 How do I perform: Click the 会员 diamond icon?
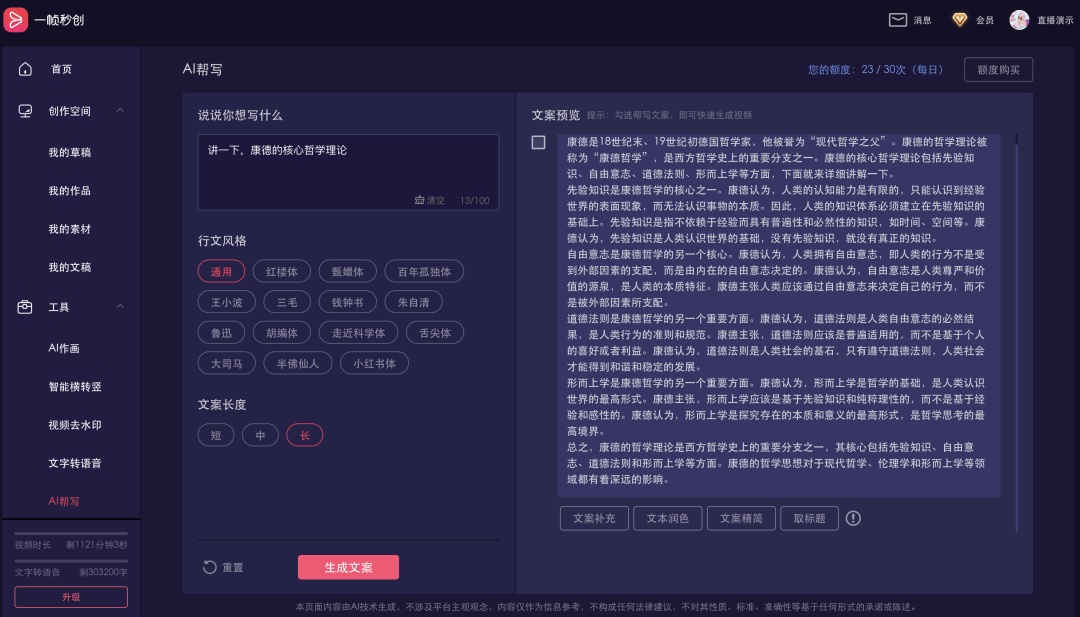pyautogui.click(x=959, y=20)
